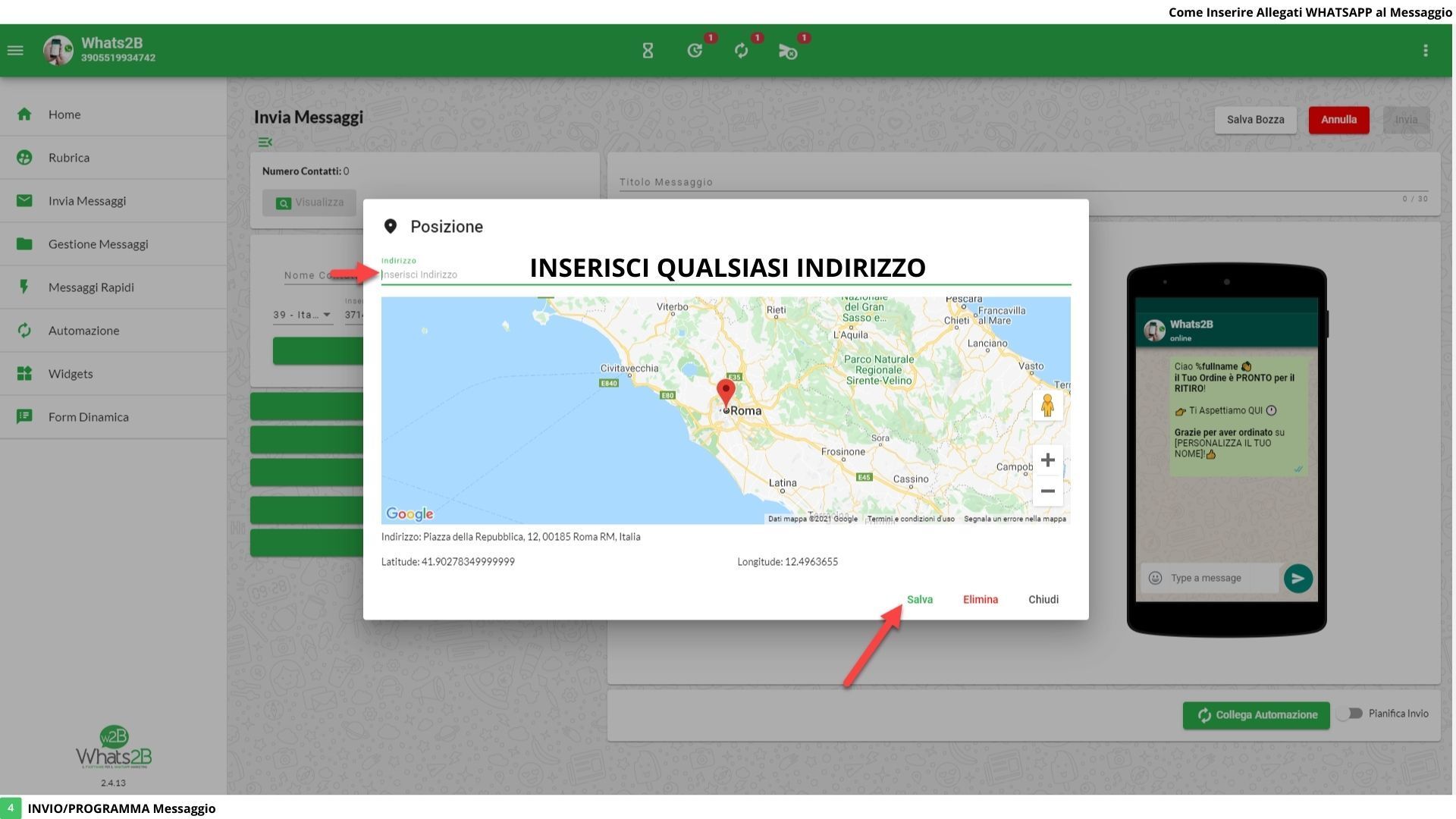Open Rubrica in the sidebar

coord(114,158)
